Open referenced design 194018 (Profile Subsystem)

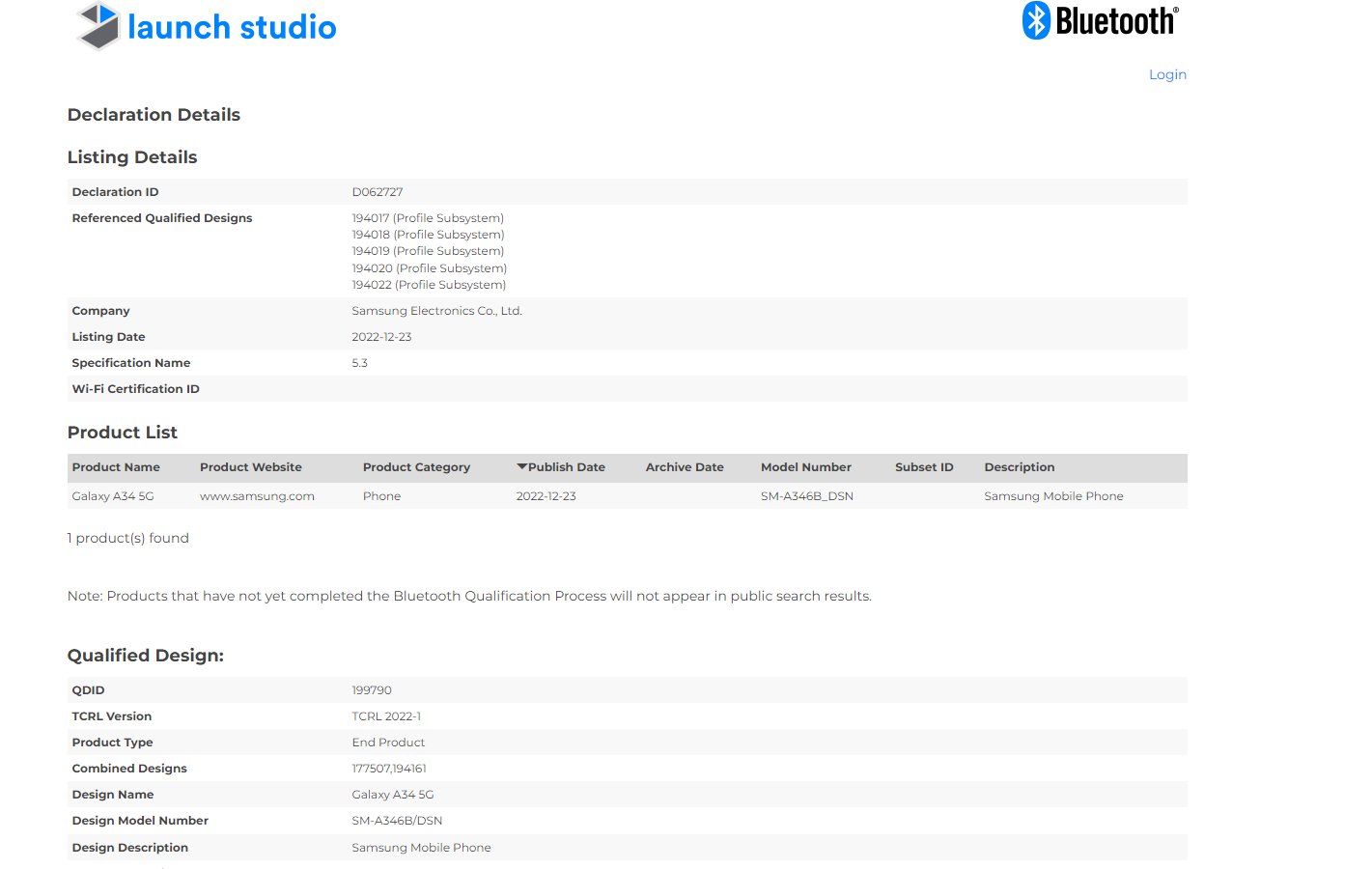pos(428,235)
